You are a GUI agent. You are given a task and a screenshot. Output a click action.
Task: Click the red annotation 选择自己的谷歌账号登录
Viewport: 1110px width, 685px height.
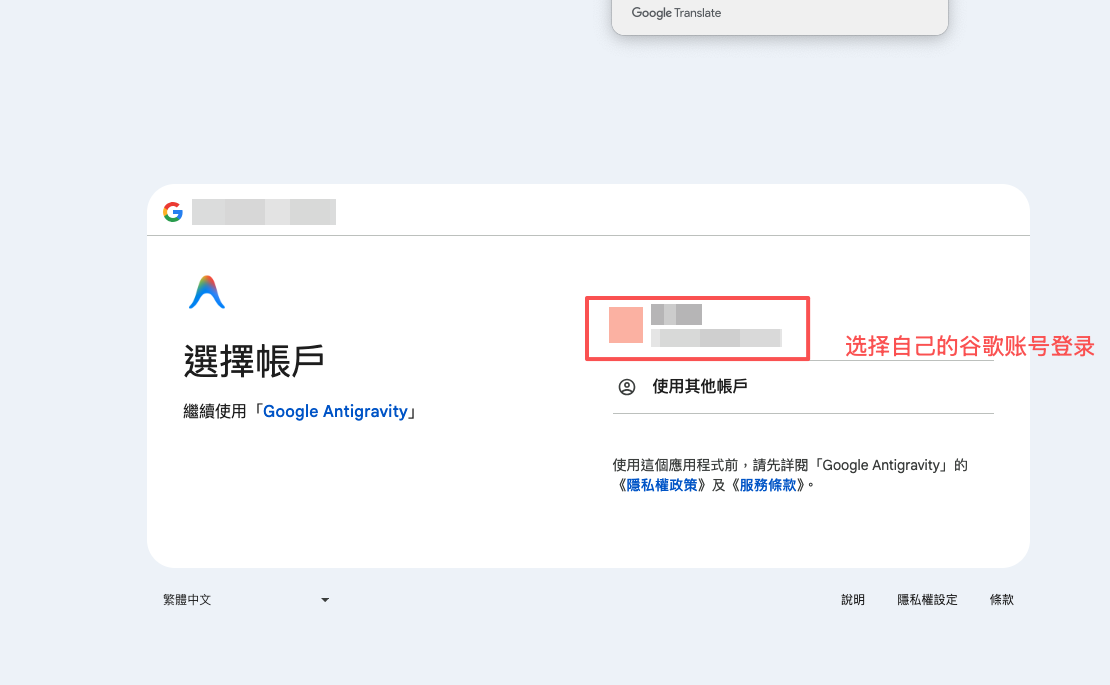(x=968, y=346)
